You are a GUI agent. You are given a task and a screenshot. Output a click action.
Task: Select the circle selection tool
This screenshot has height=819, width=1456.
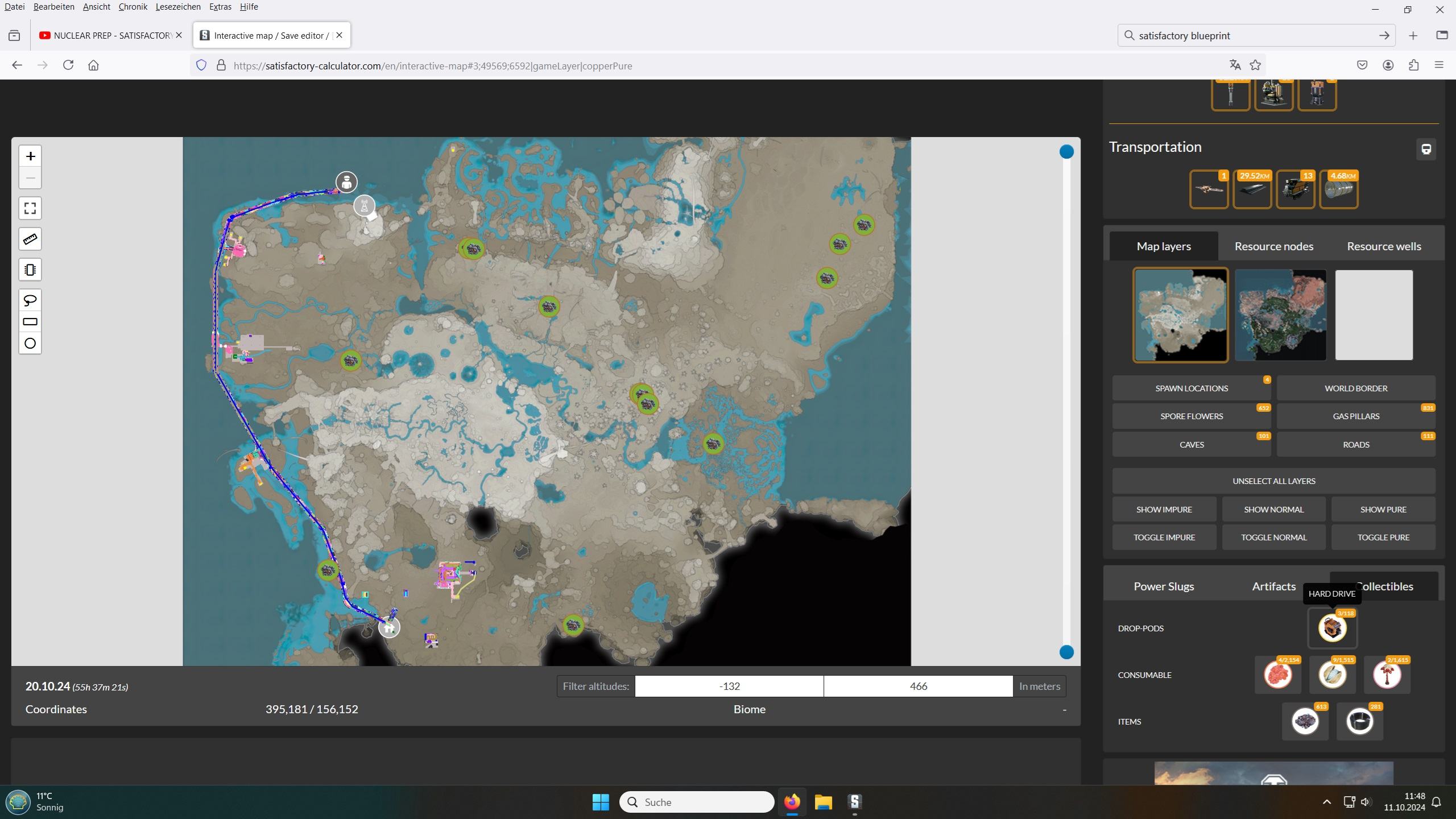tap(30, 343)
